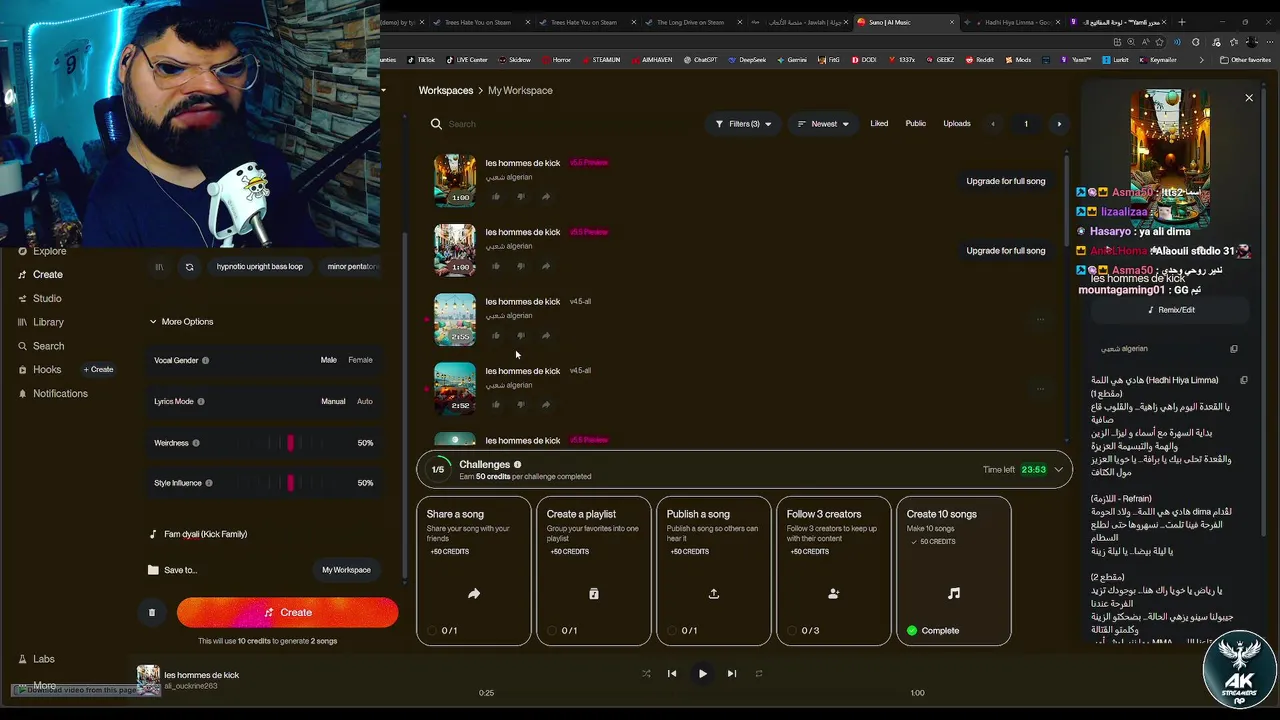Go to the next songs page

tap(1059, 124)
